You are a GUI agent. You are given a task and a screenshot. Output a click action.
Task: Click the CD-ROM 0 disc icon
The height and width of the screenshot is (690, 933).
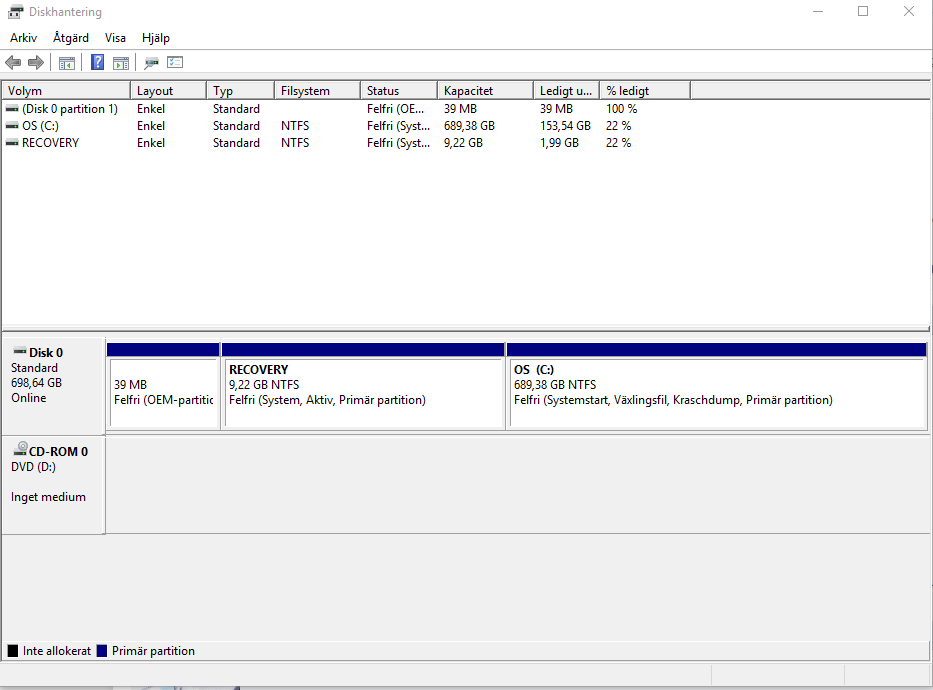point(21,448)
